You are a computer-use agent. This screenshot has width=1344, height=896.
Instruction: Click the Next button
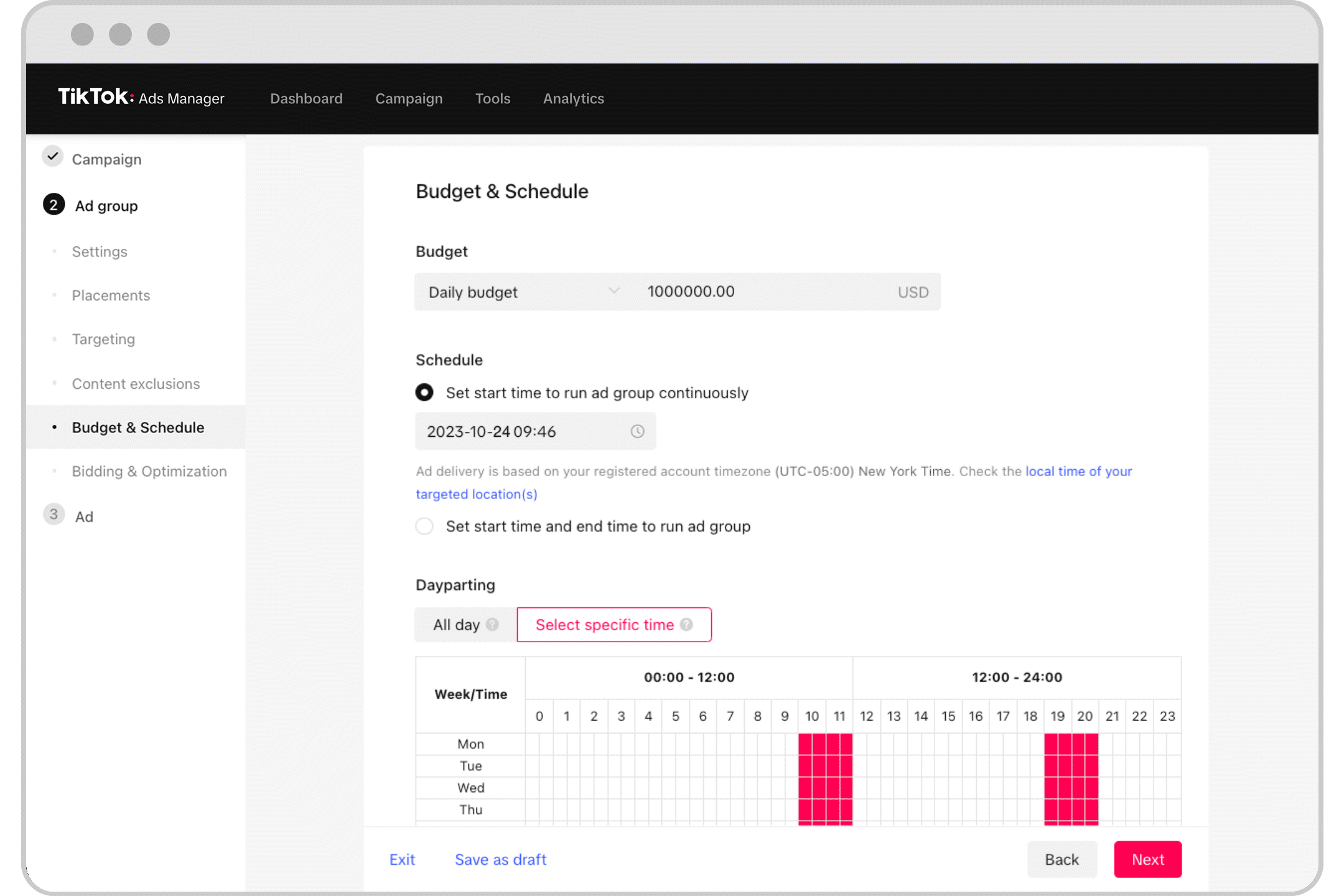tap(1147, 859)
